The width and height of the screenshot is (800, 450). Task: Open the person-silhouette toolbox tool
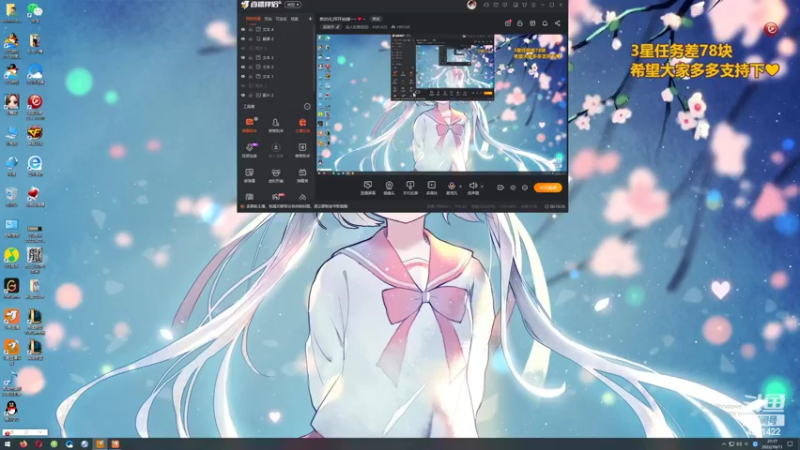pos(276,125)
